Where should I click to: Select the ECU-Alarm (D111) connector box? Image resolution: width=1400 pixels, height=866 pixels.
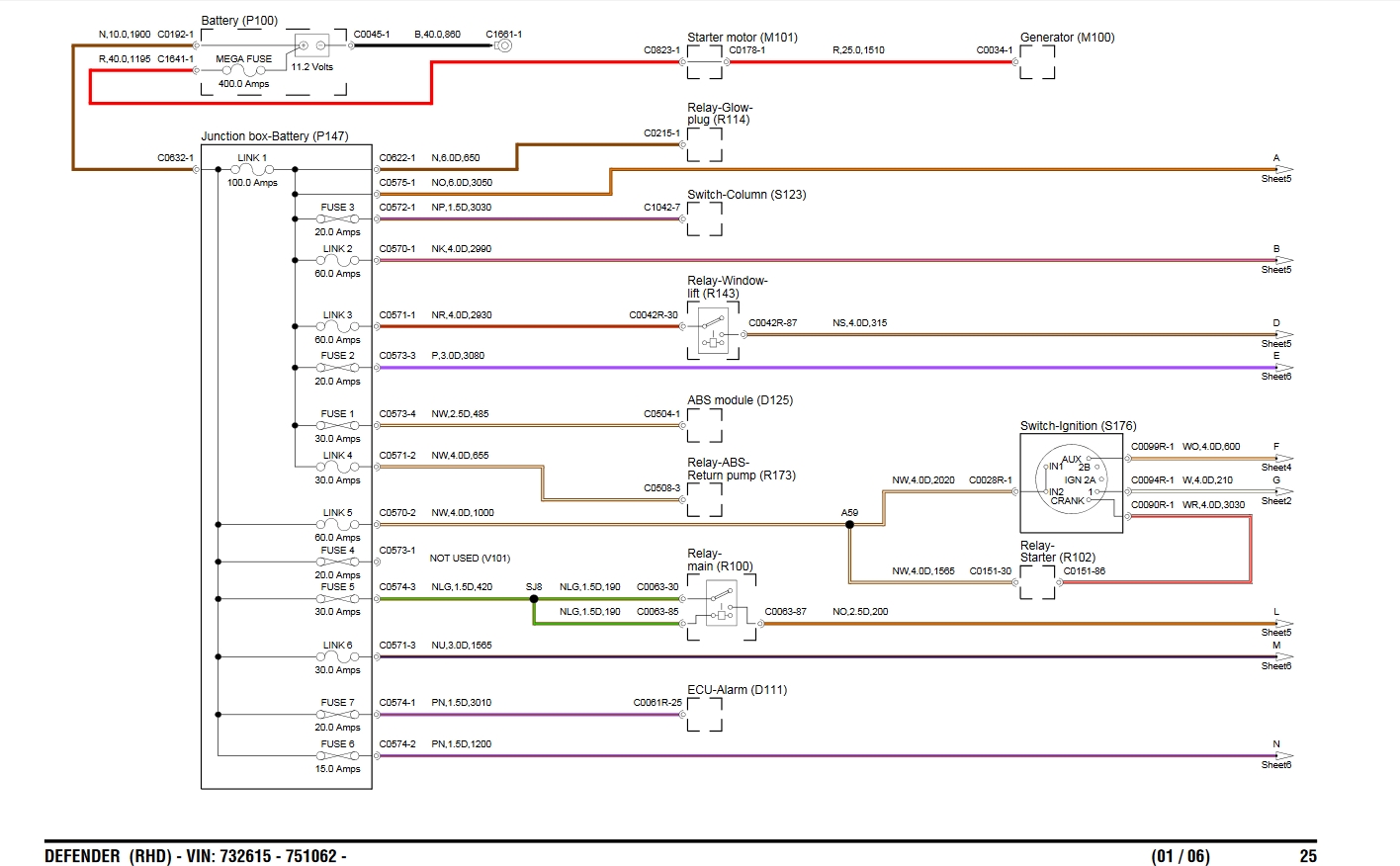704,715
